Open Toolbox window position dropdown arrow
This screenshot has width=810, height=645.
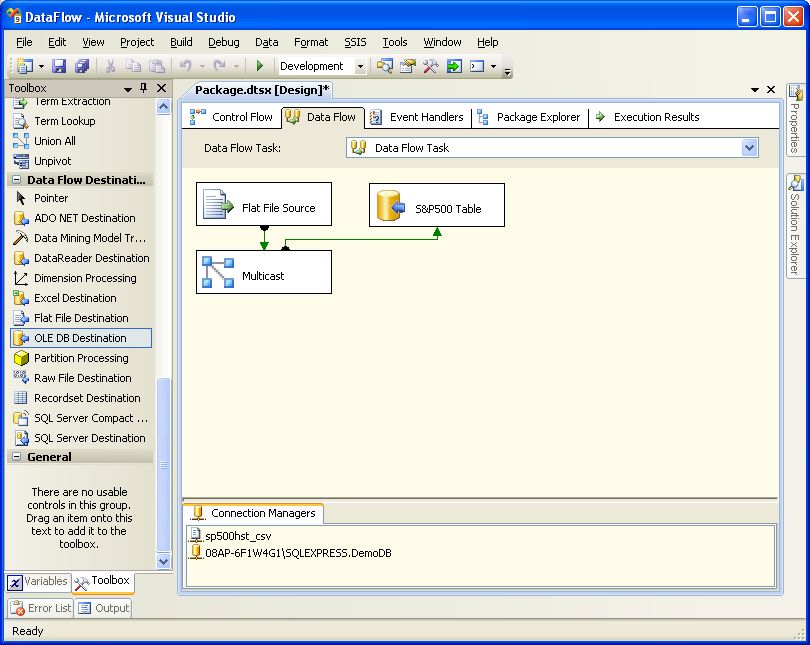(x=128, y=88)
